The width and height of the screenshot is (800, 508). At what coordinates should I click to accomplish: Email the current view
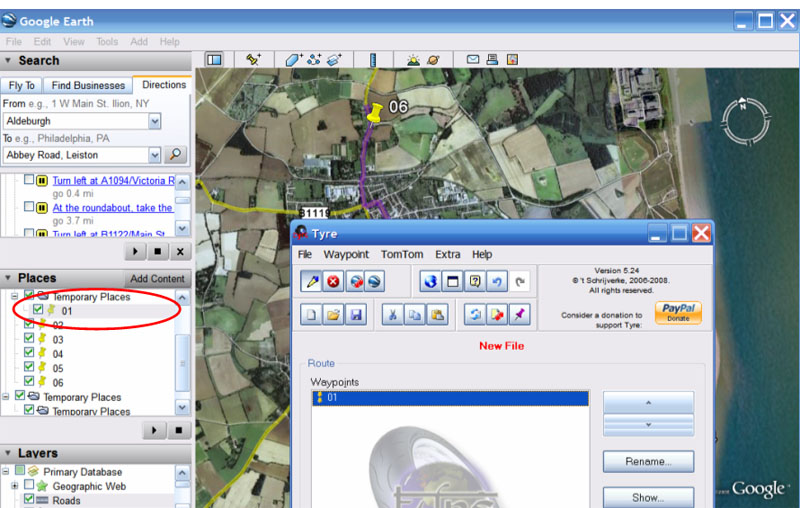coord(473,59)
